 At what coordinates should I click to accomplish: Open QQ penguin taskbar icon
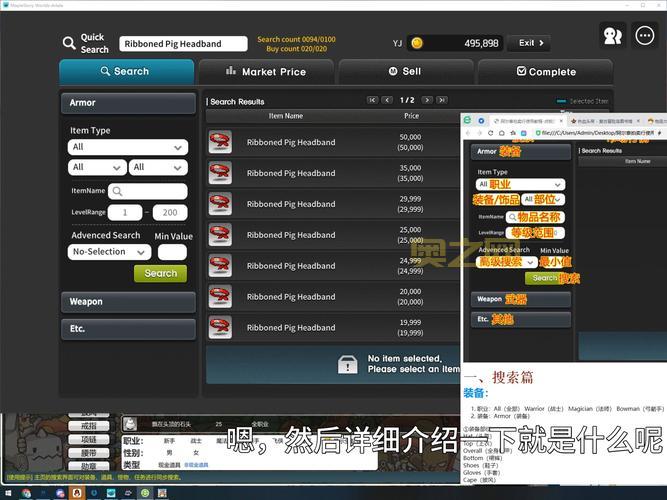[x=77, y=493]
